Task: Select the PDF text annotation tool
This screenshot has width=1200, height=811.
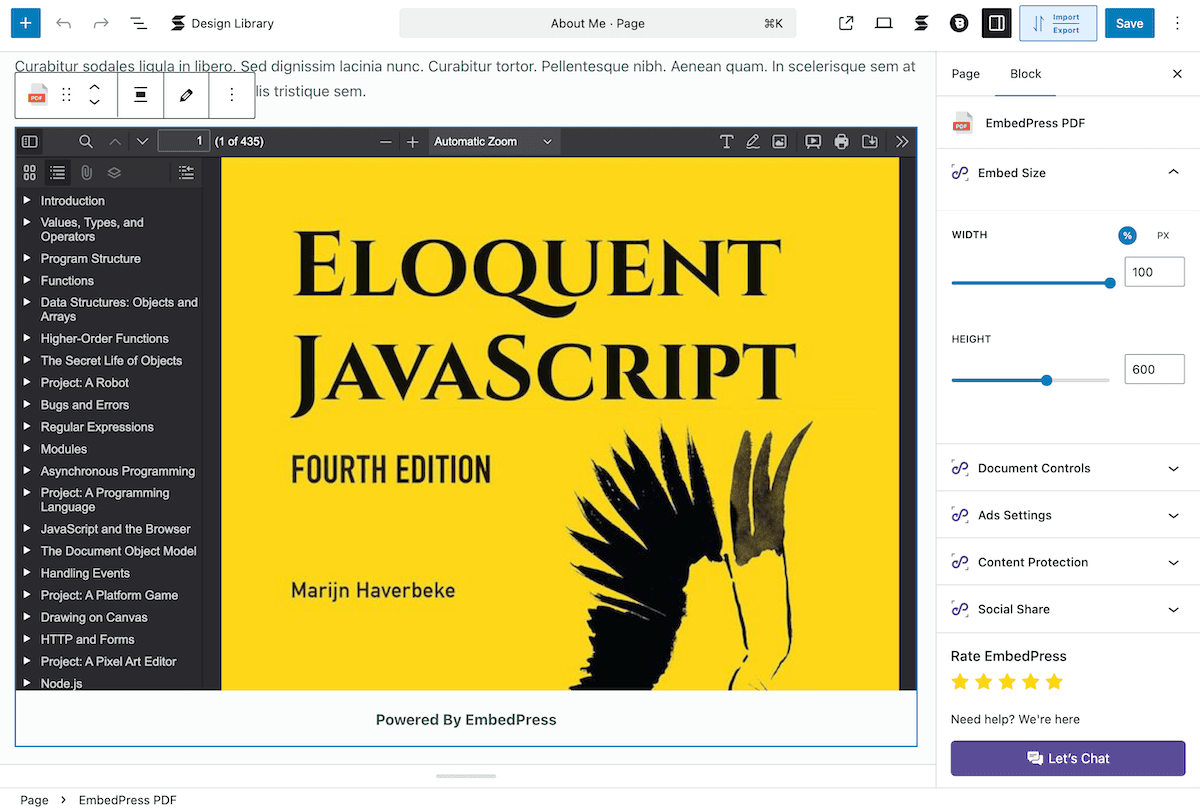Action: 727,142
